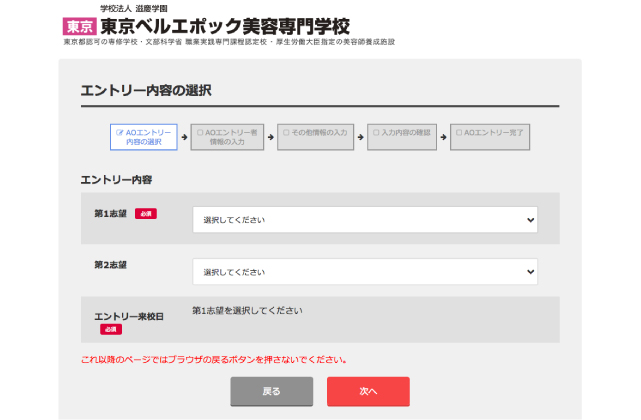Click the 第1志望を選択してください message
The width and height of the screenshot is (641, 420).
tap(247, 311)
